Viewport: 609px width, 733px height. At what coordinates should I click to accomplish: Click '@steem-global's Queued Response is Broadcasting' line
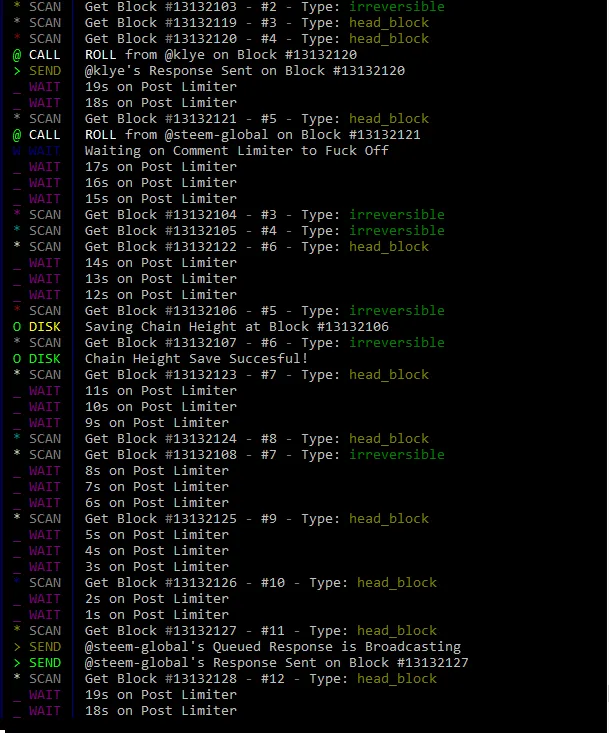(272, 647)
